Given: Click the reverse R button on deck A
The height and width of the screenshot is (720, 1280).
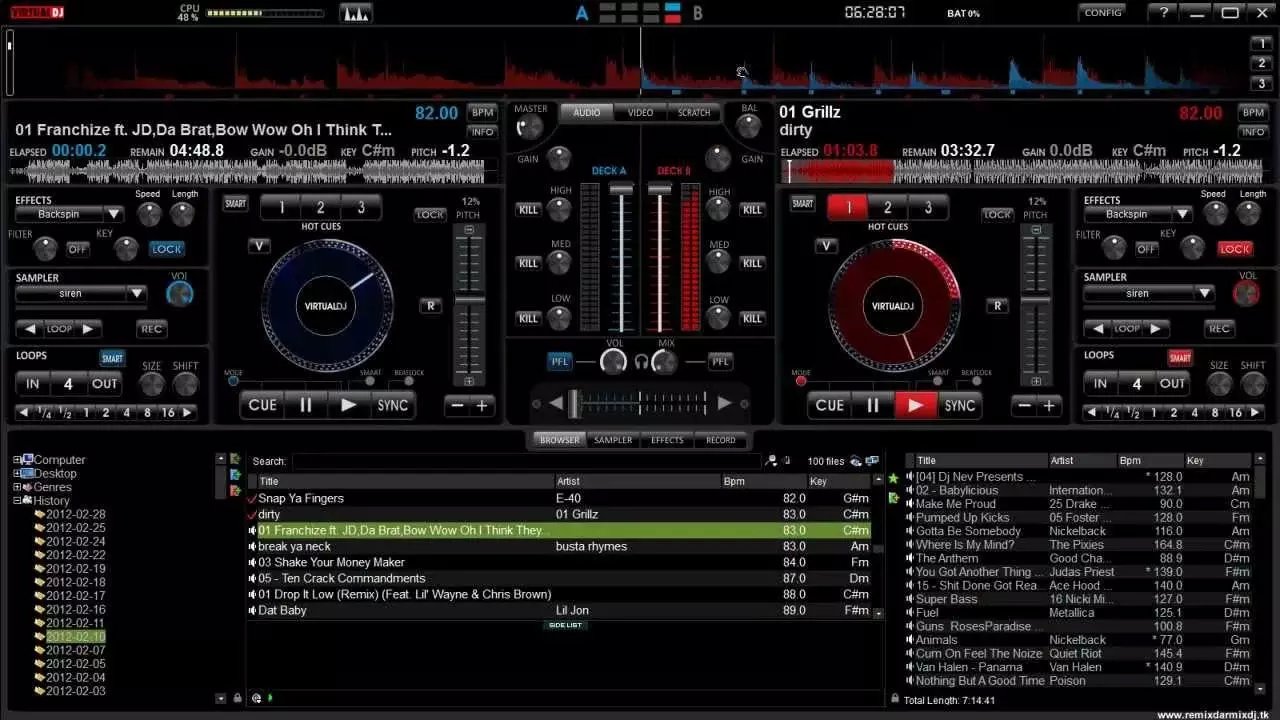Looking at the screenshot, I should tap(430, 306).
